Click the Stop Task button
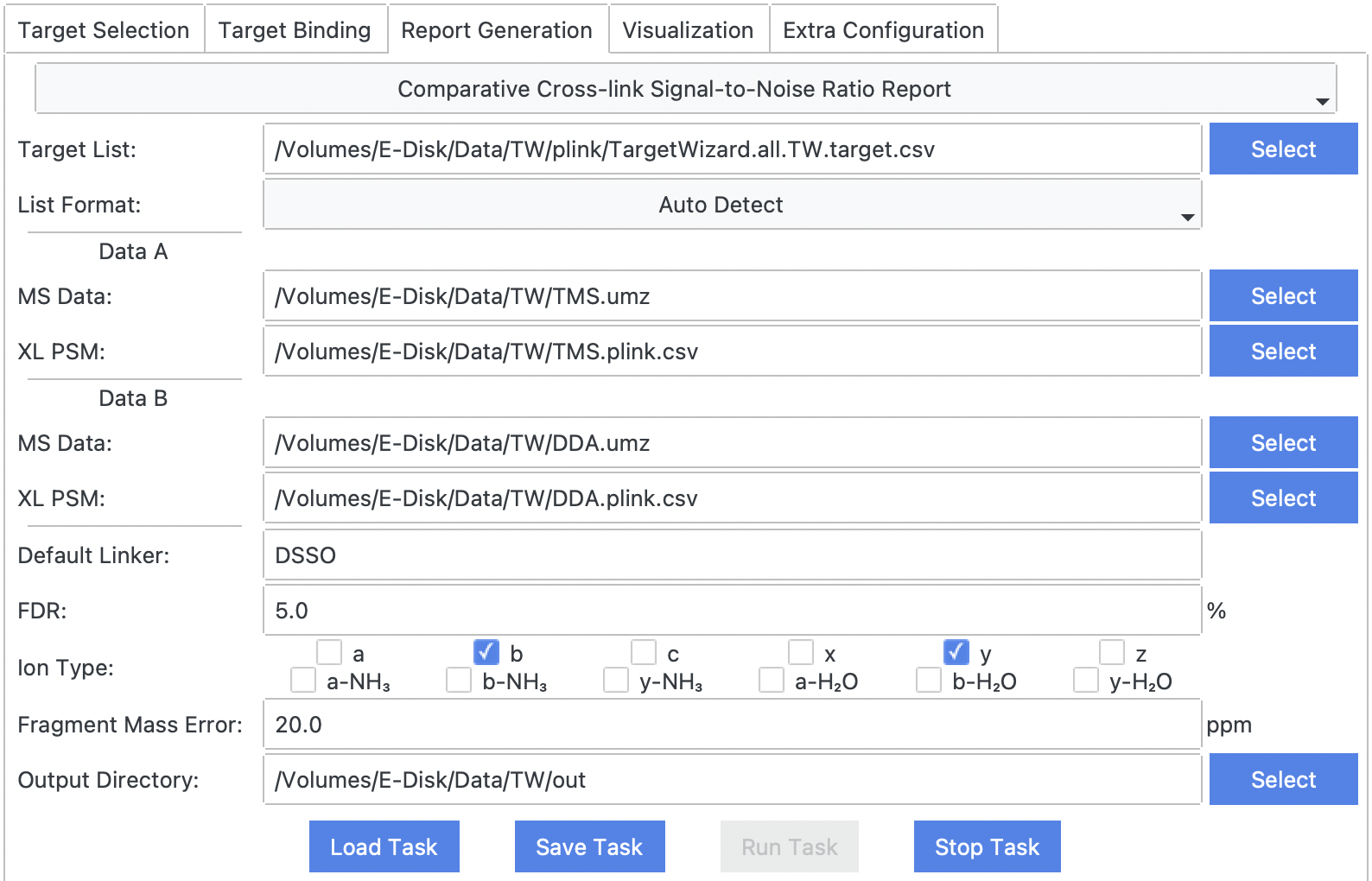Image resolution: width=1372 pixels, height=881 pixels. [x=987, y=847]
